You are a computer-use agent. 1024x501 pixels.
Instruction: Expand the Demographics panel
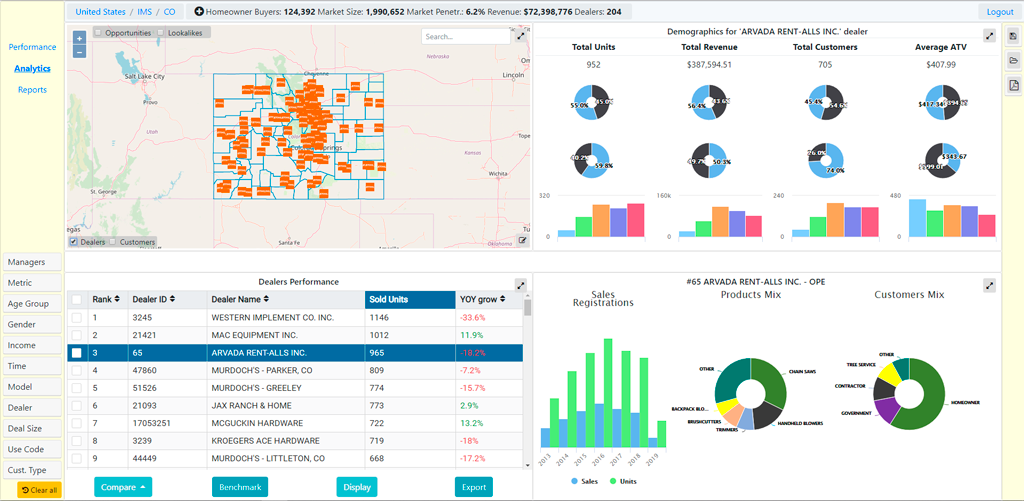[989, 36]
